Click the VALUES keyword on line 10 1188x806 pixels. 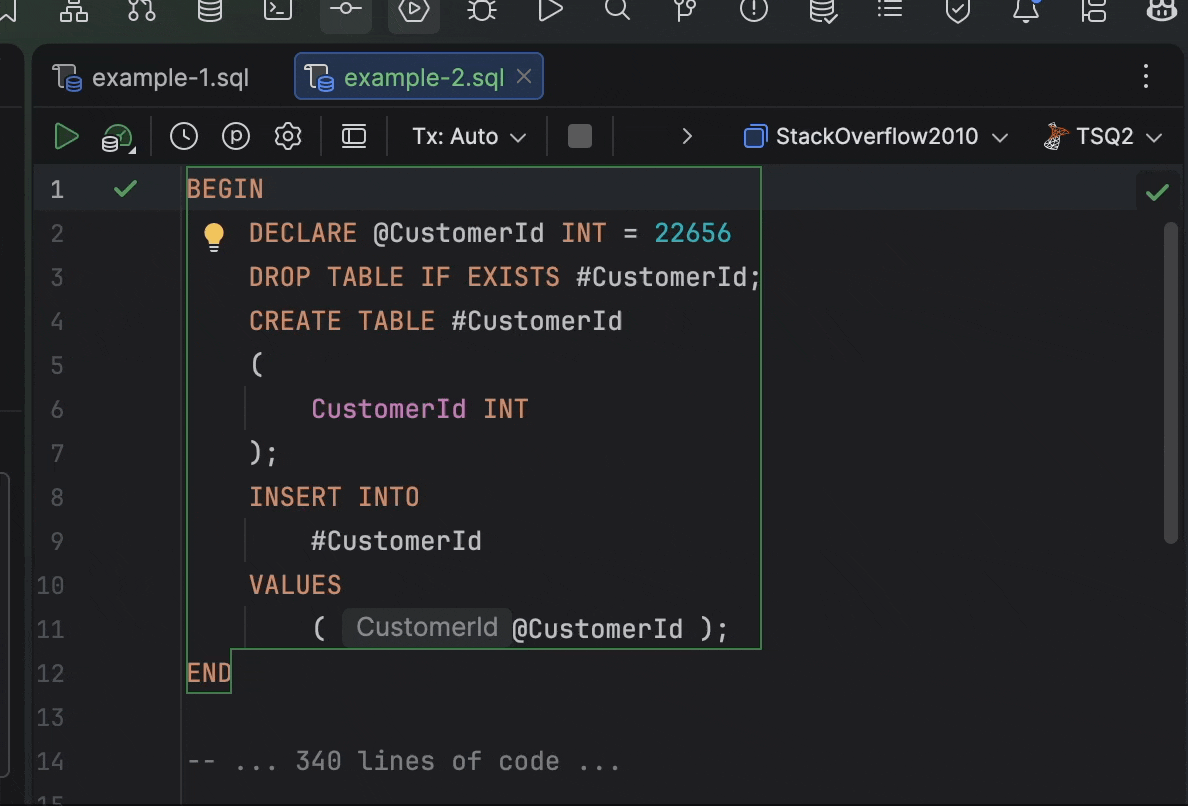[x=295, y=585]
